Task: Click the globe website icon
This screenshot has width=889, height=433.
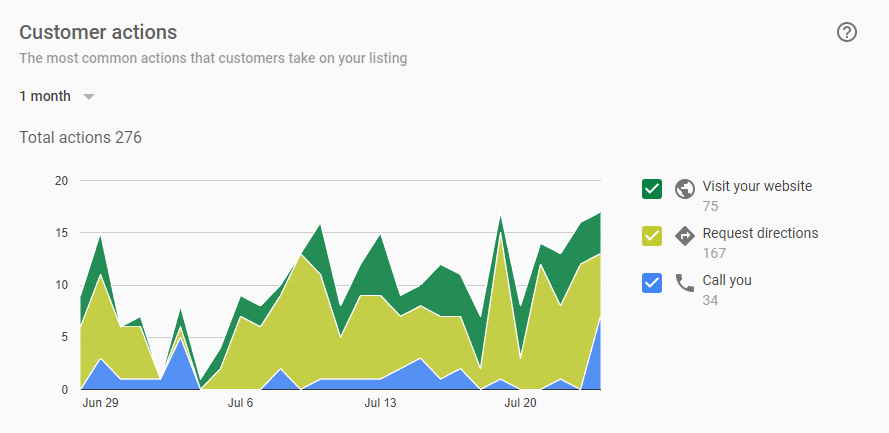Action: click(685, 188)
